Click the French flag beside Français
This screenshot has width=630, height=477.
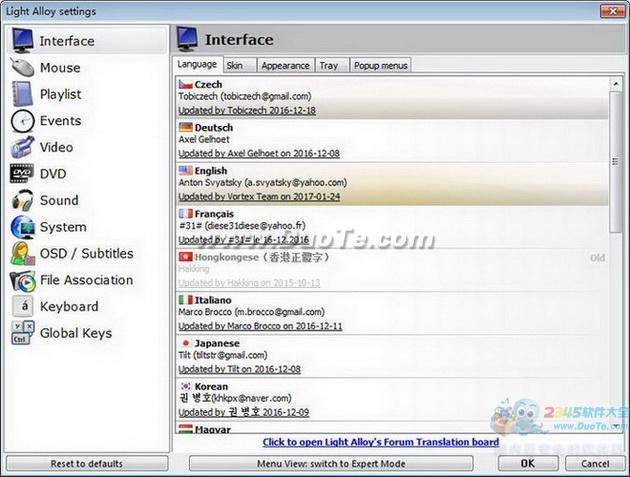coord(185,213)
